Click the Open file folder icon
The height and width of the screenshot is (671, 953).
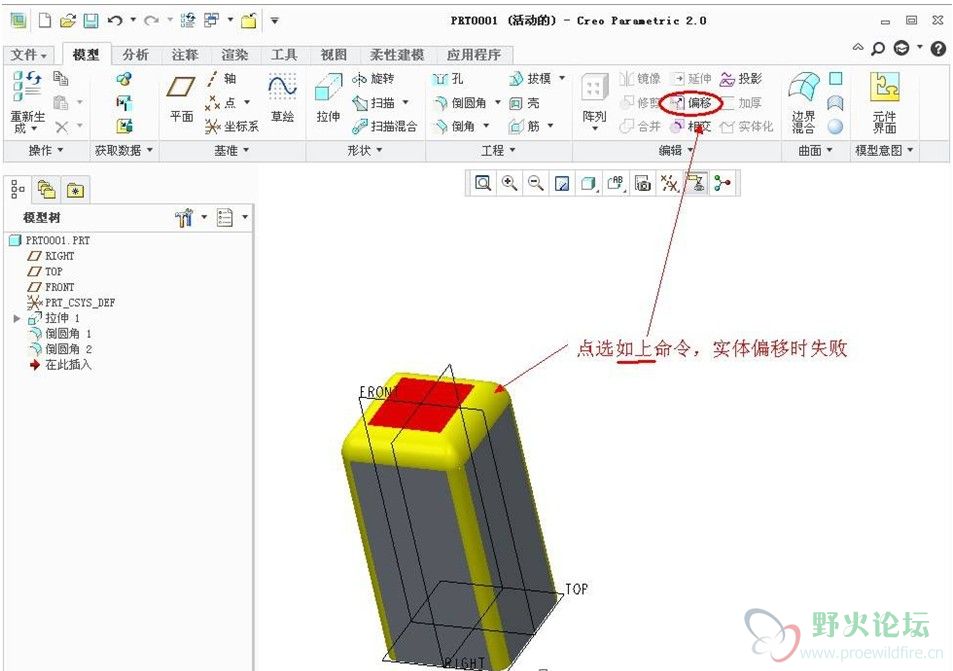pos(67,21)
